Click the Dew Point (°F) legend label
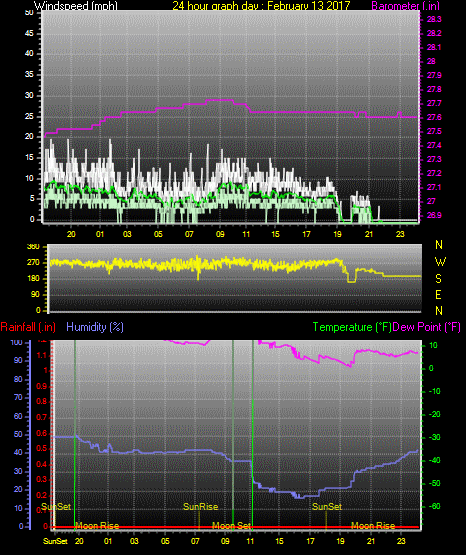Image resolution: width=466 pixels, height=555 pixels. 426,327
